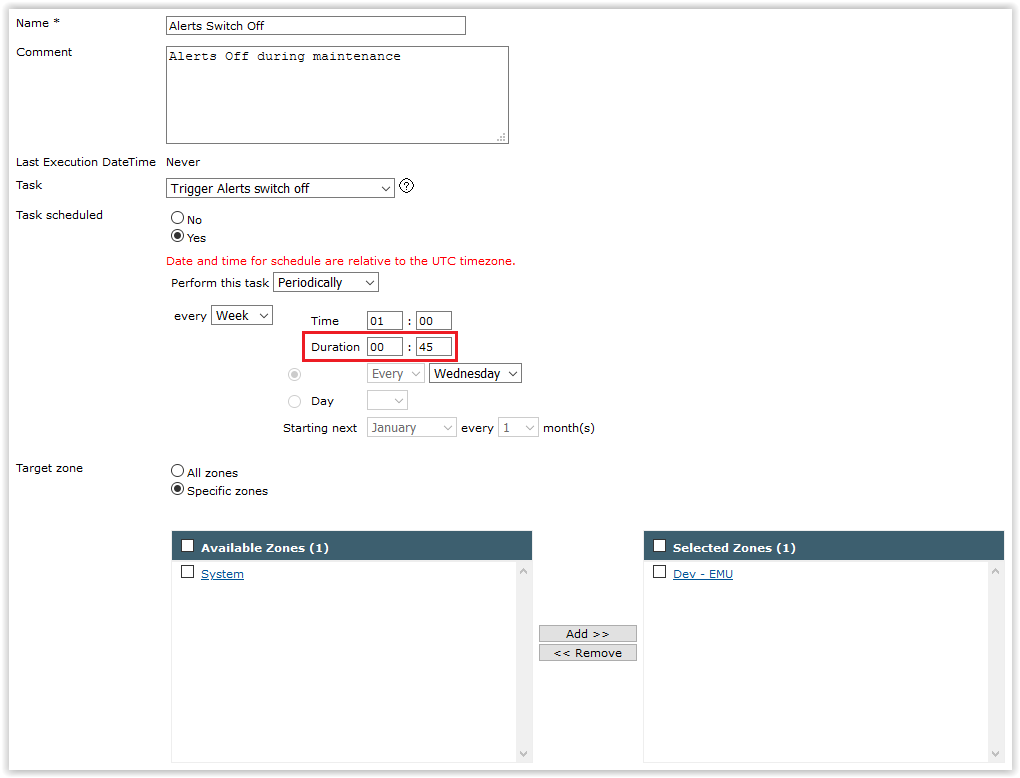The image size is (1020, 778).
Task: Select the Day radio option
Action: click(x=295, y=401)
